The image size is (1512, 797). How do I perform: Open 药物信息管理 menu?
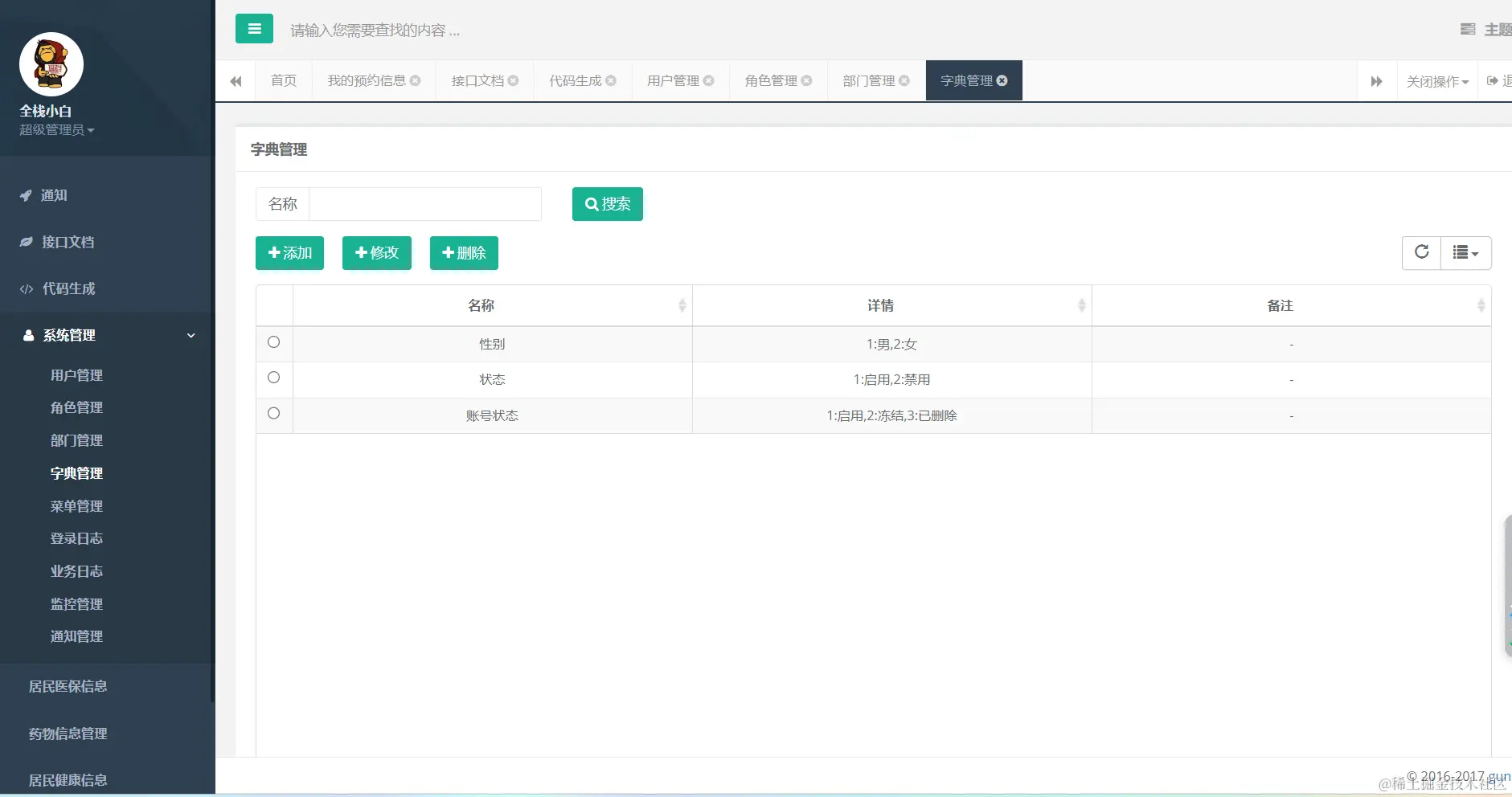point(68,734)
